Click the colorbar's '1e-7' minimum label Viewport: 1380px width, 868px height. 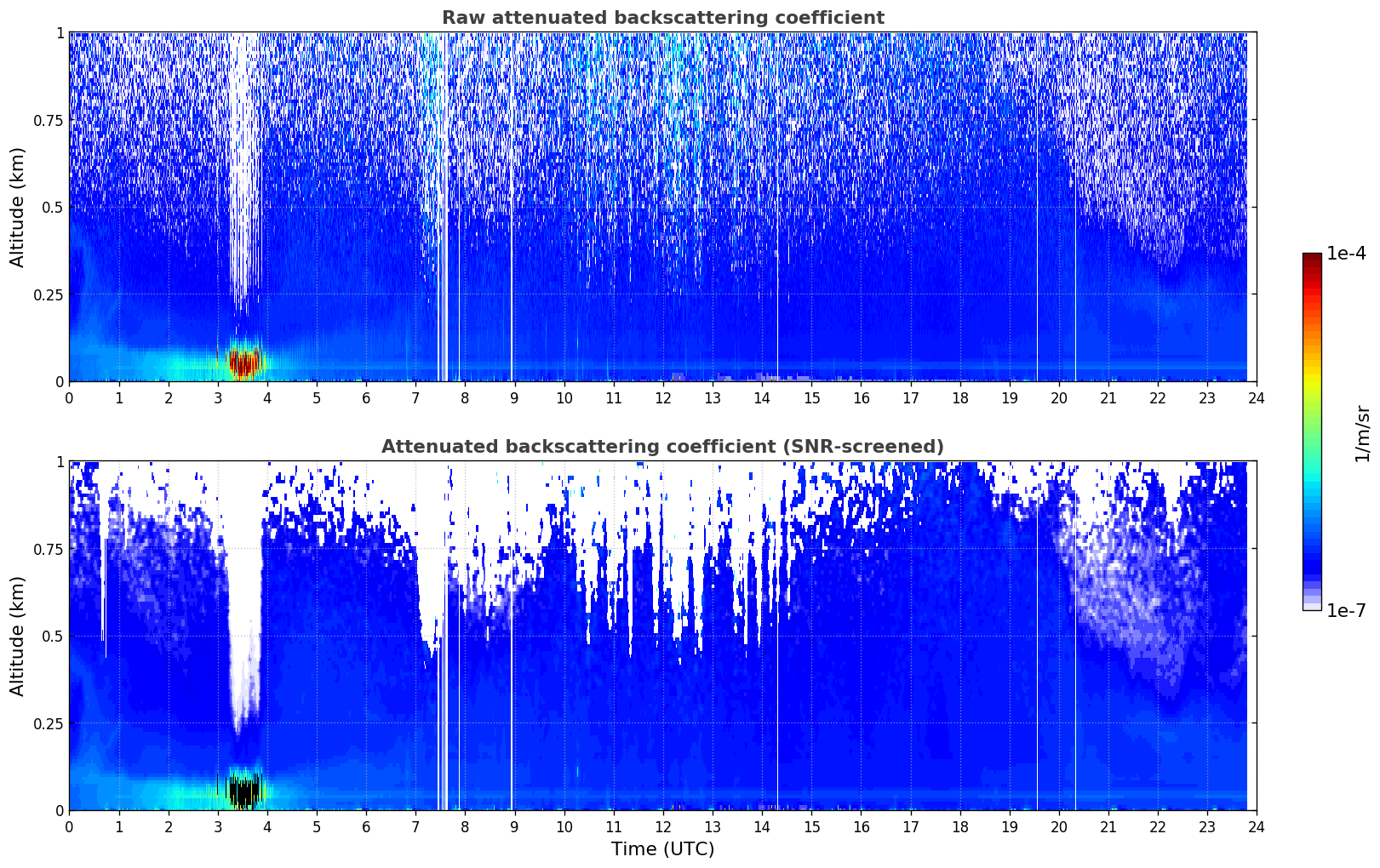[x=1348, y=610]
